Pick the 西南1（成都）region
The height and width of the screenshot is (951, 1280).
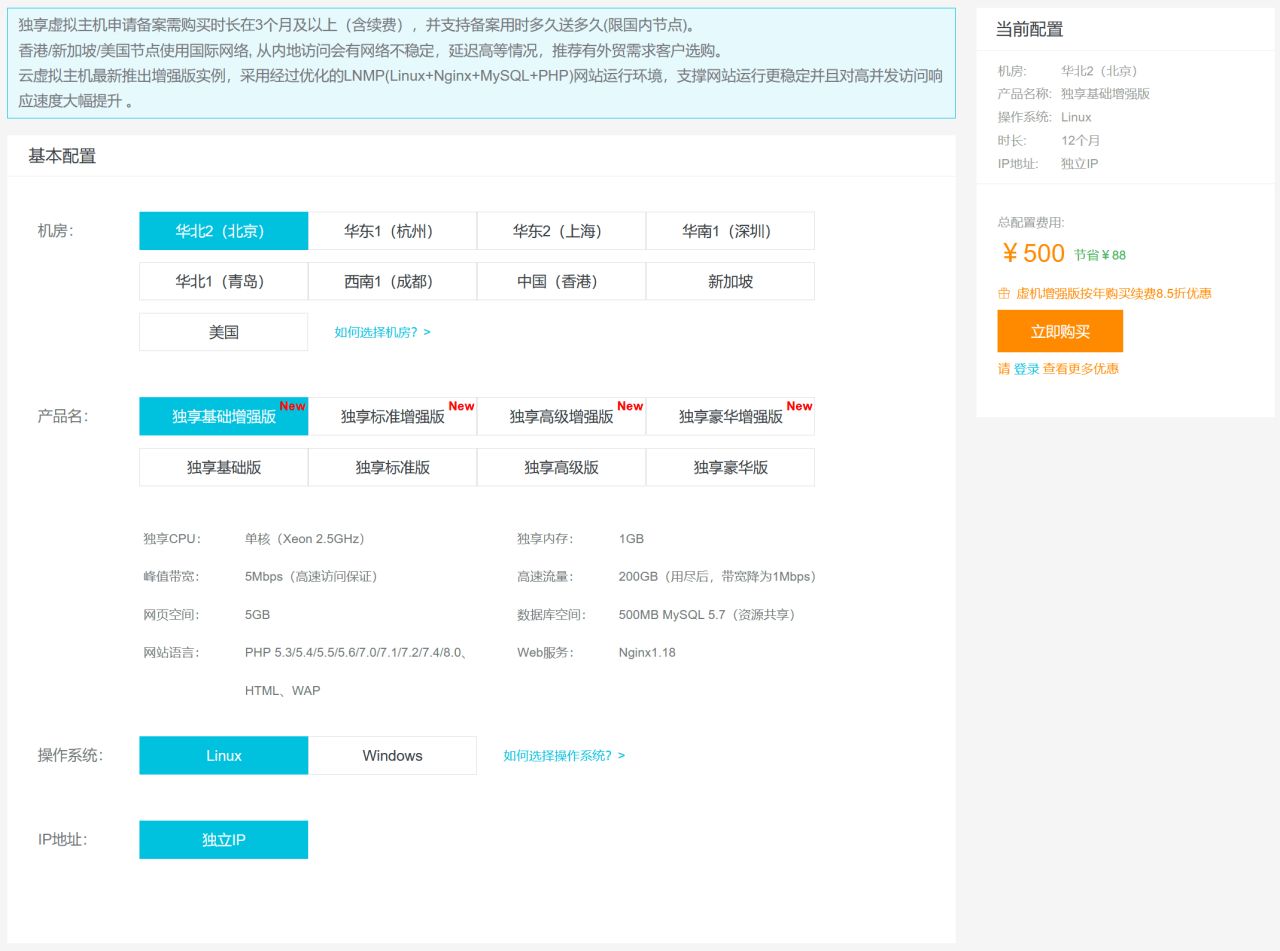(391, 281)
